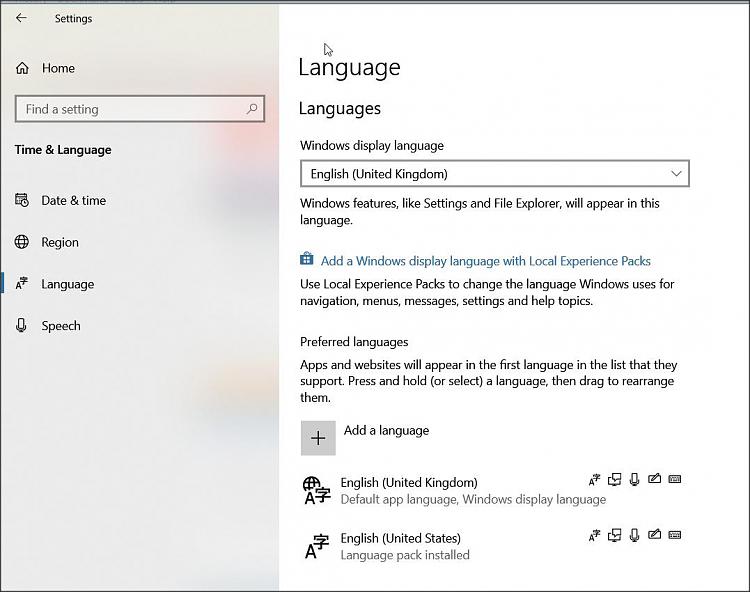
Task: Click the search magnifier icon
Action: coord(252,109)
